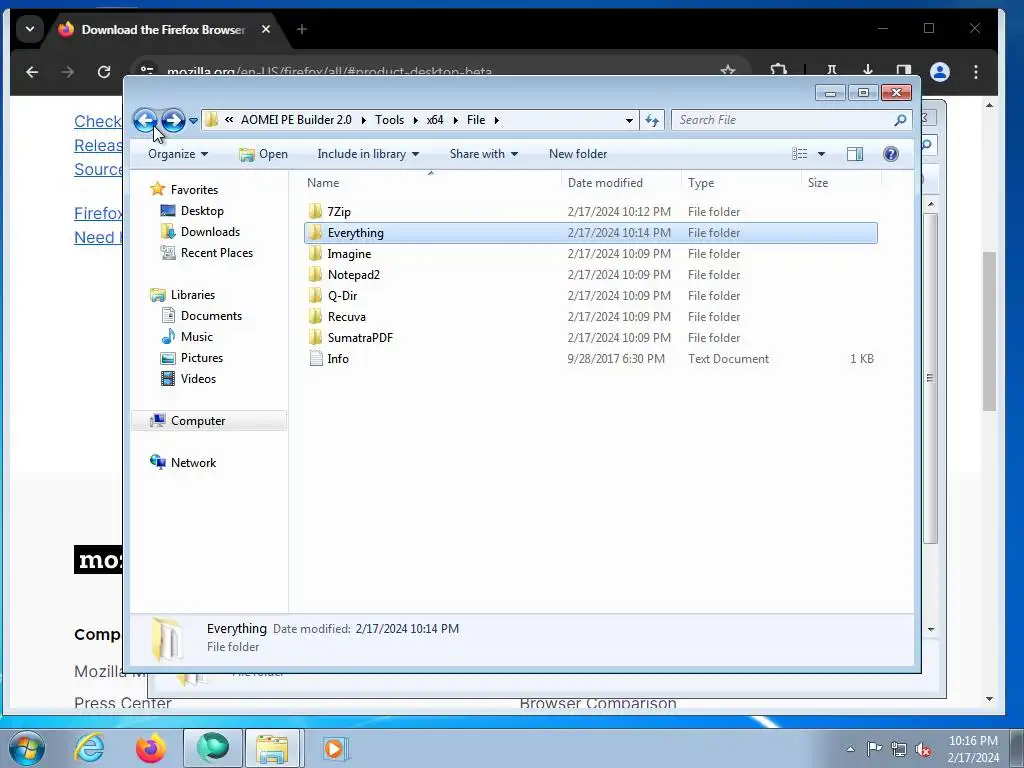
Task: Click the browser reload button
Action: click(x=104, y=72)
